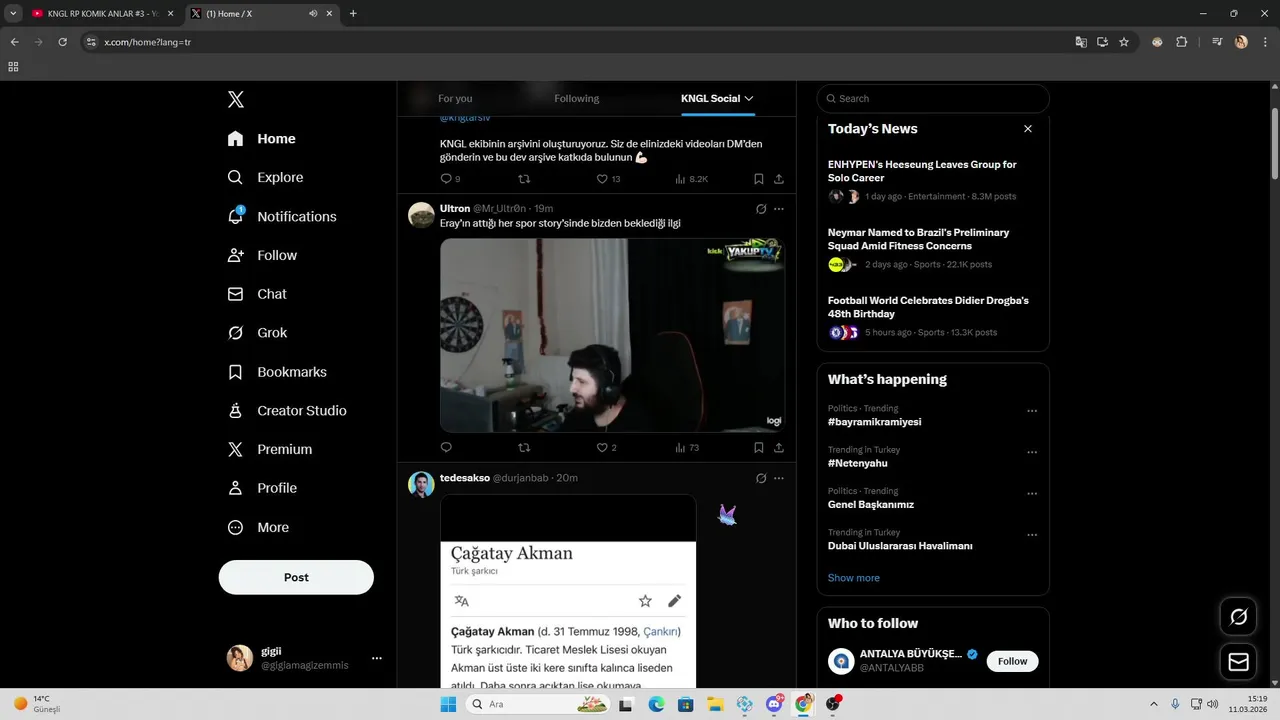Click Show more under What's happening
Screen dimensions: 1280x720
click(854, 578)
